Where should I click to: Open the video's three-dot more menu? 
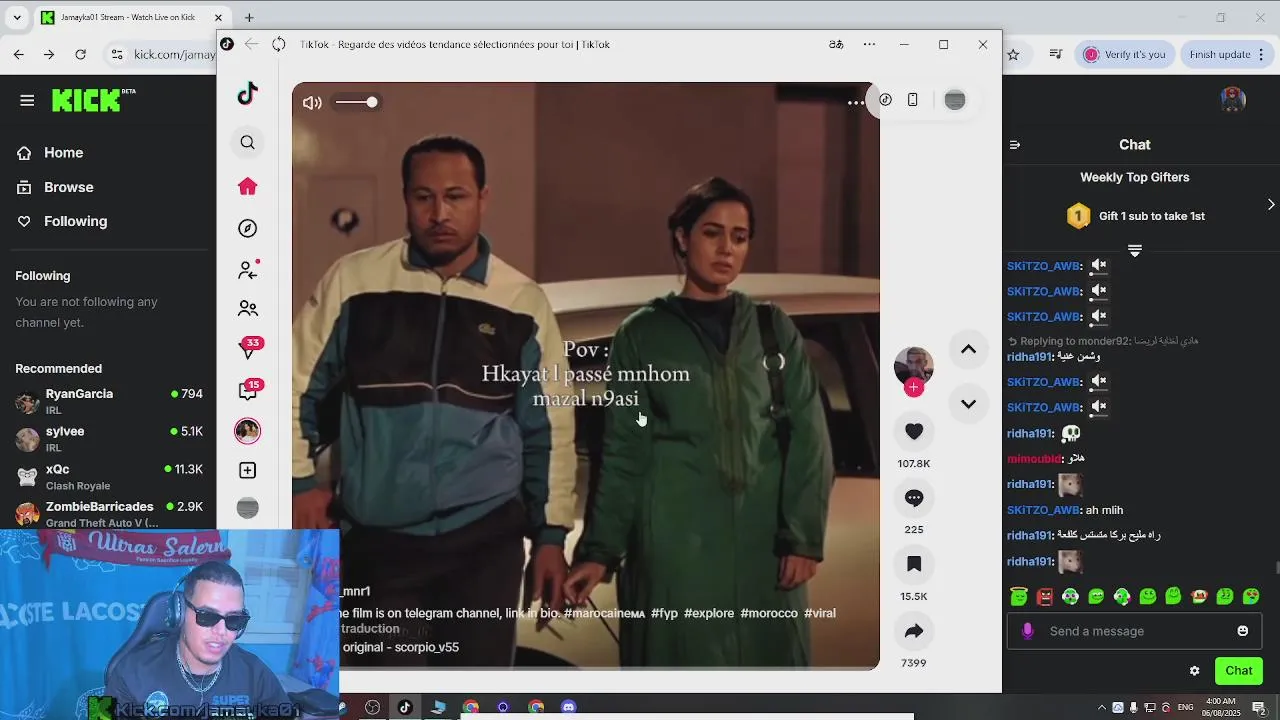pos(856,102)
